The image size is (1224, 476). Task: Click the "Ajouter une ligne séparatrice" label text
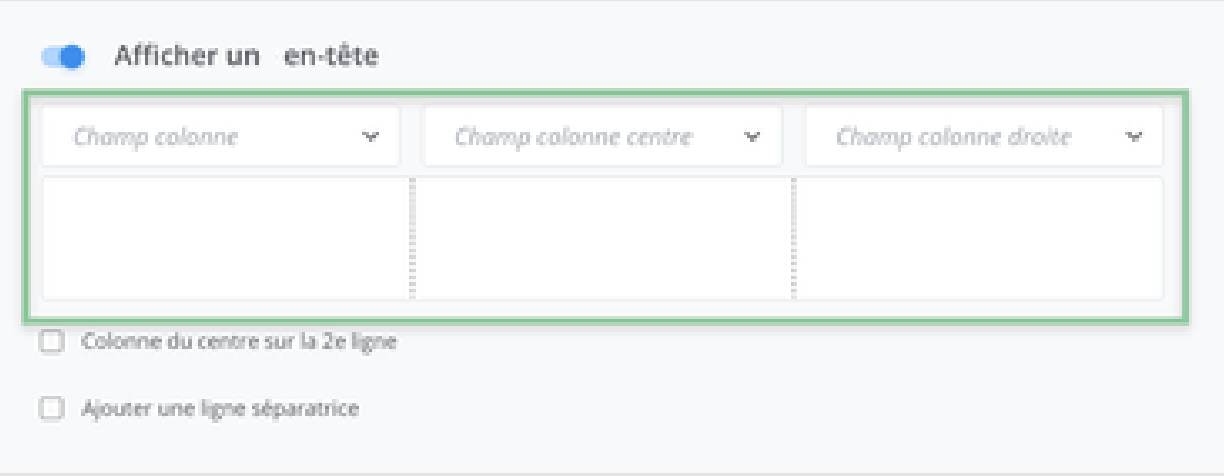[x=219, y=409]
